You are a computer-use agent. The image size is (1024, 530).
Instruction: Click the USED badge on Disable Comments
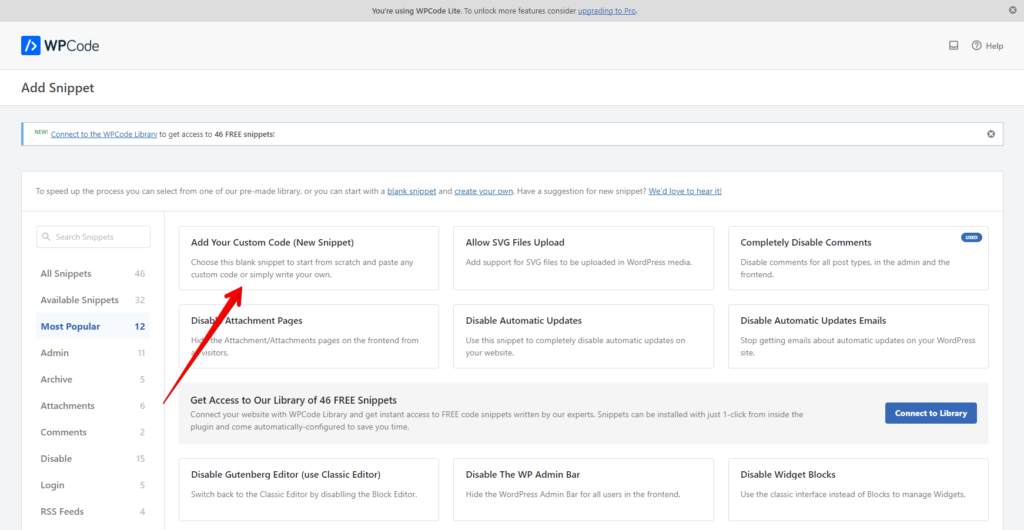pos(972,238)
